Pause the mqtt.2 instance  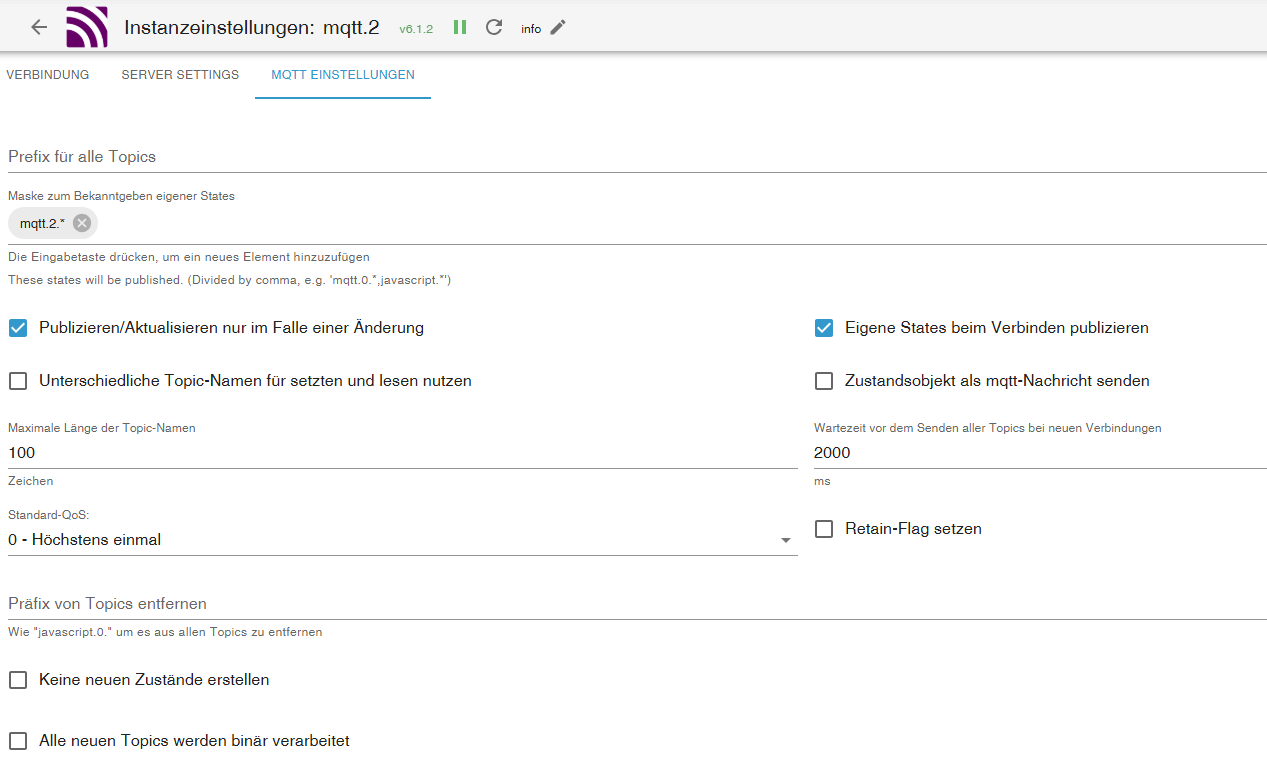[x=460, y=27]
